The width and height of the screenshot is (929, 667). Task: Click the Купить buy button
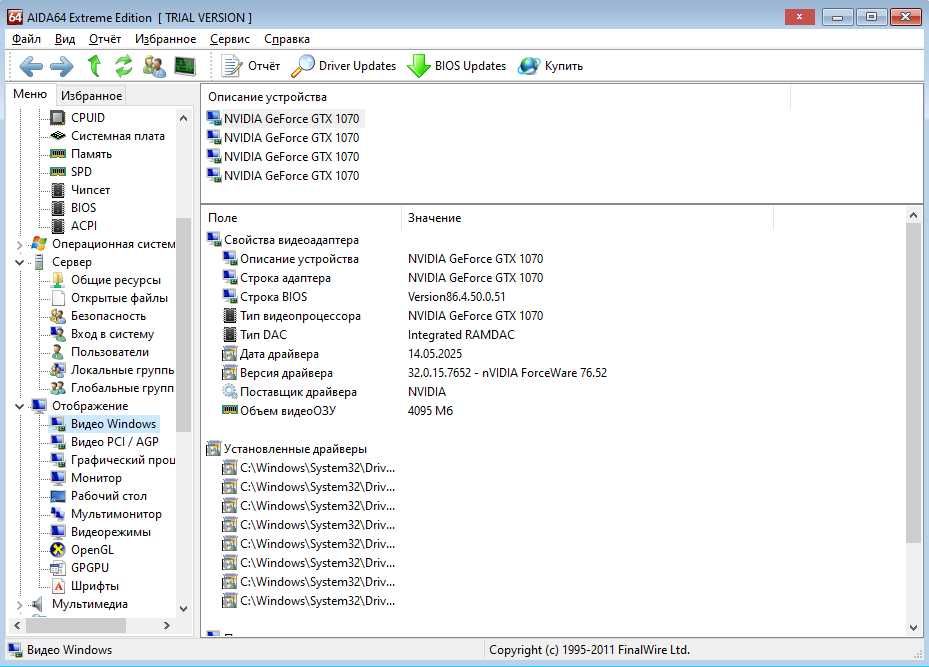tap(550, 66)
